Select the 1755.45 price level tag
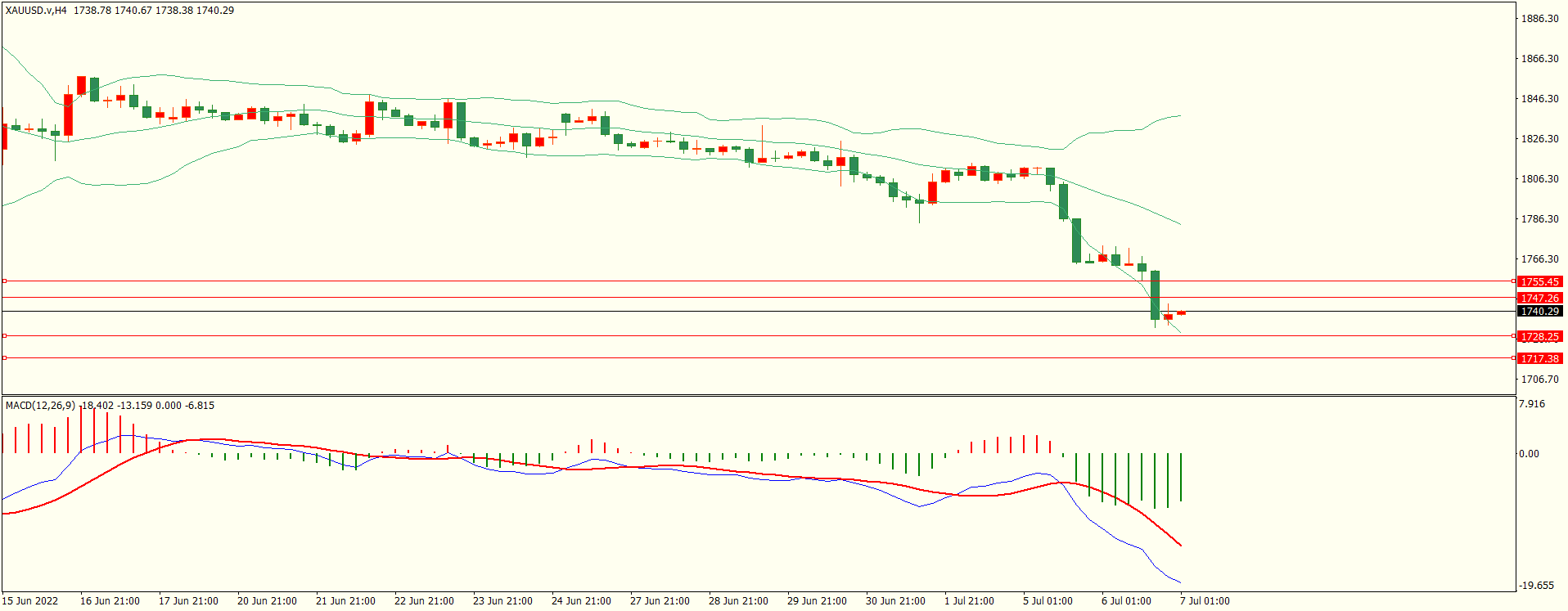 point(1539,281)
